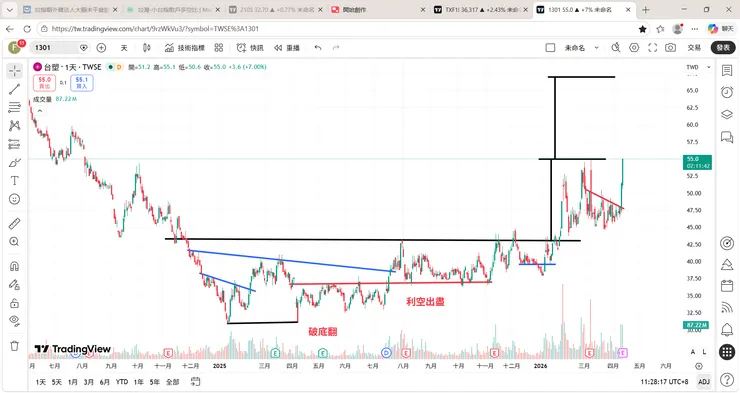Take a chart snapshot with camera icon
This screenshot has width=740, height=393.
point(671,48)
